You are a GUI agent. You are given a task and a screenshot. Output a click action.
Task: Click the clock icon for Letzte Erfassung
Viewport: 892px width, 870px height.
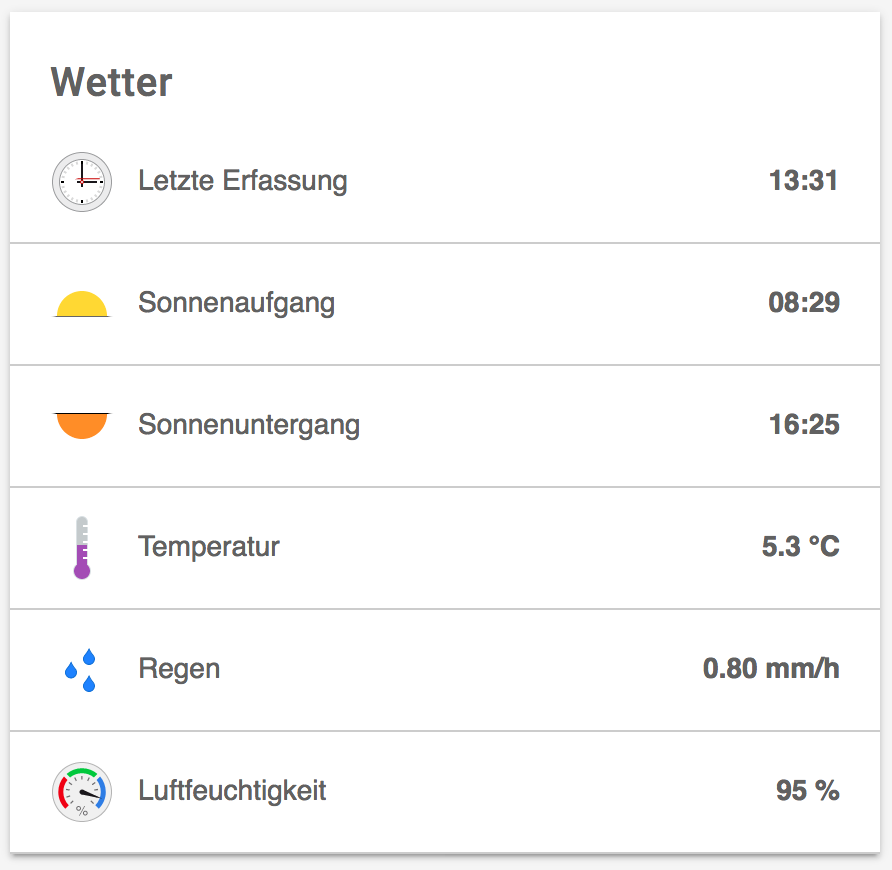82,182
